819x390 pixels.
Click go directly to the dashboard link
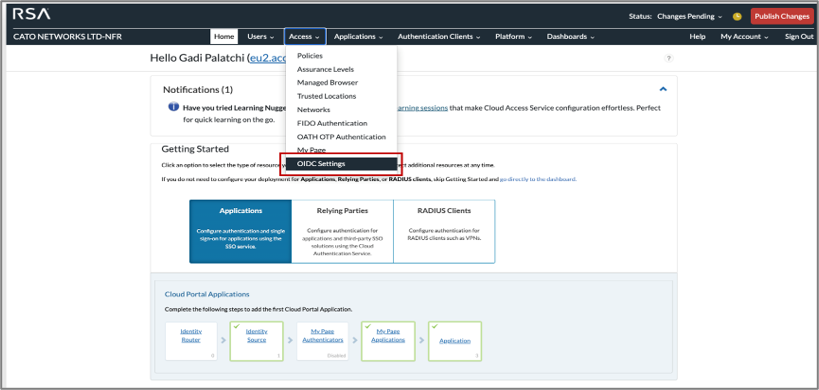pyautogui.click(x=538, y=179)
